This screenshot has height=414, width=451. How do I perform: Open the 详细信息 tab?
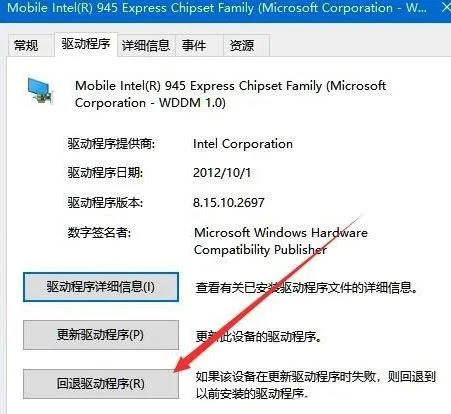point(146,45)
